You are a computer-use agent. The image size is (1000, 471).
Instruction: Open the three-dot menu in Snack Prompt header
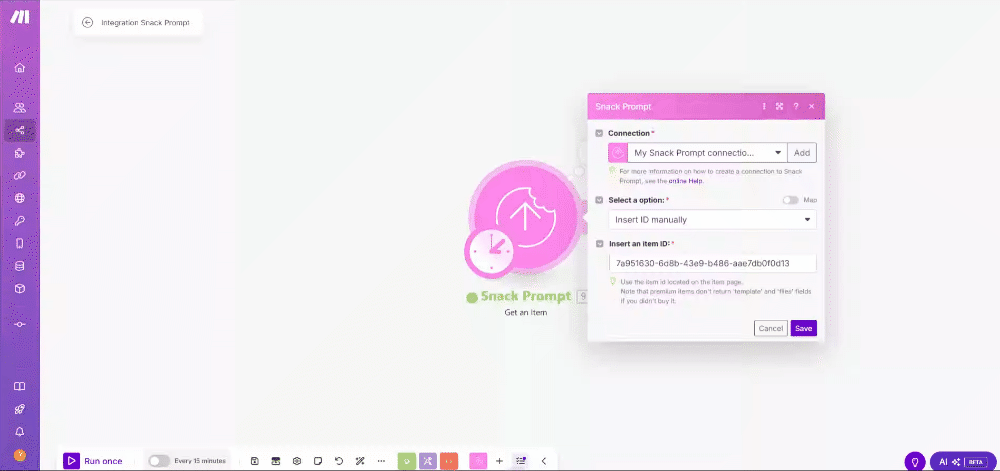click(764, 106)
